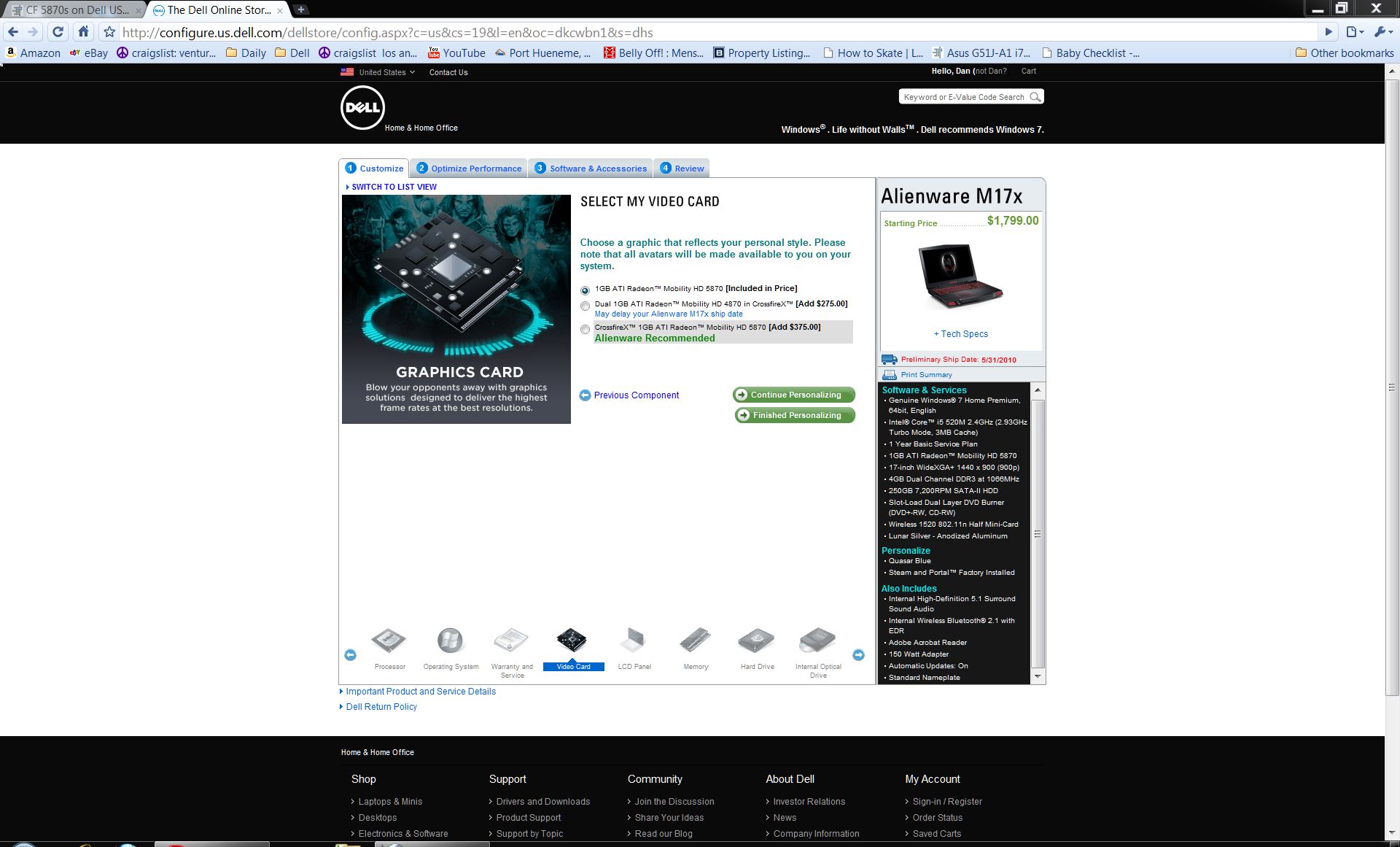
Task: Click the Alienware M17x laptop image
Action: coord(961,276)
